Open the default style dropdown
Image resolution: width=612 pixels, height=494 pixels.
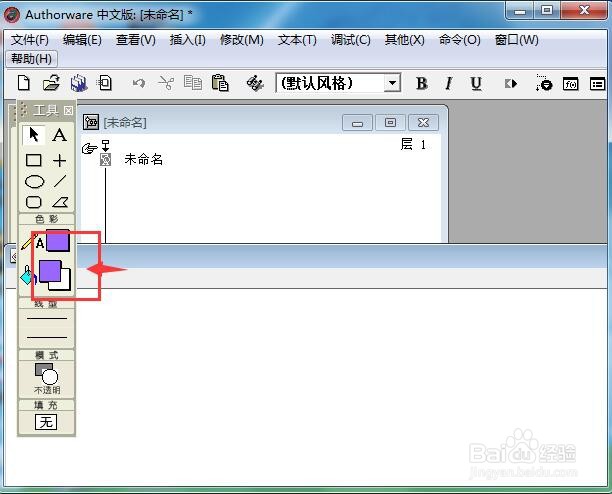[x=392, y=83]
